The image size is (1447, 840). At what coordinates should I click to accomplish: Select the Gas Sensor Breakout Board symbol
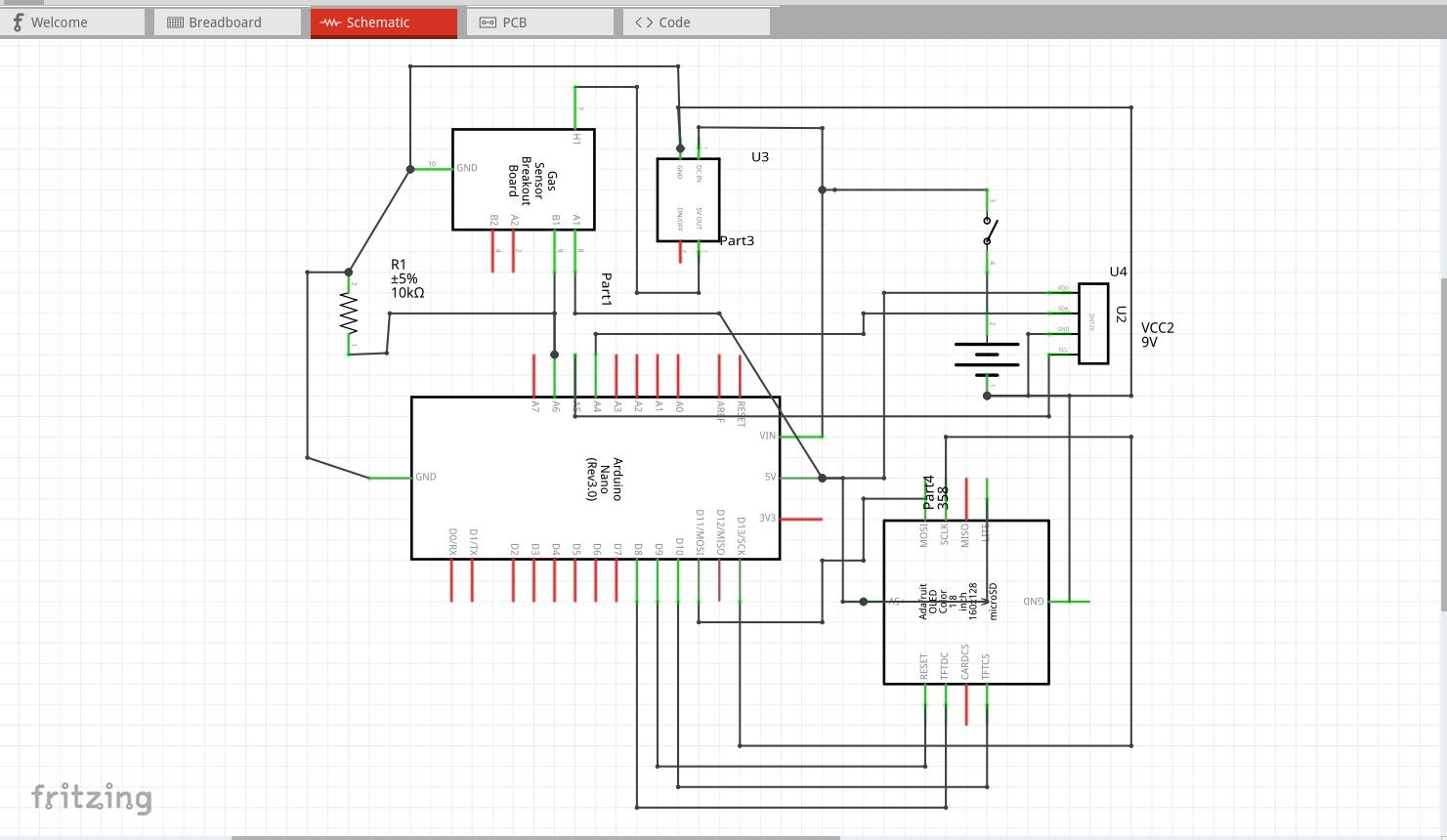click(x=525, y=179)
